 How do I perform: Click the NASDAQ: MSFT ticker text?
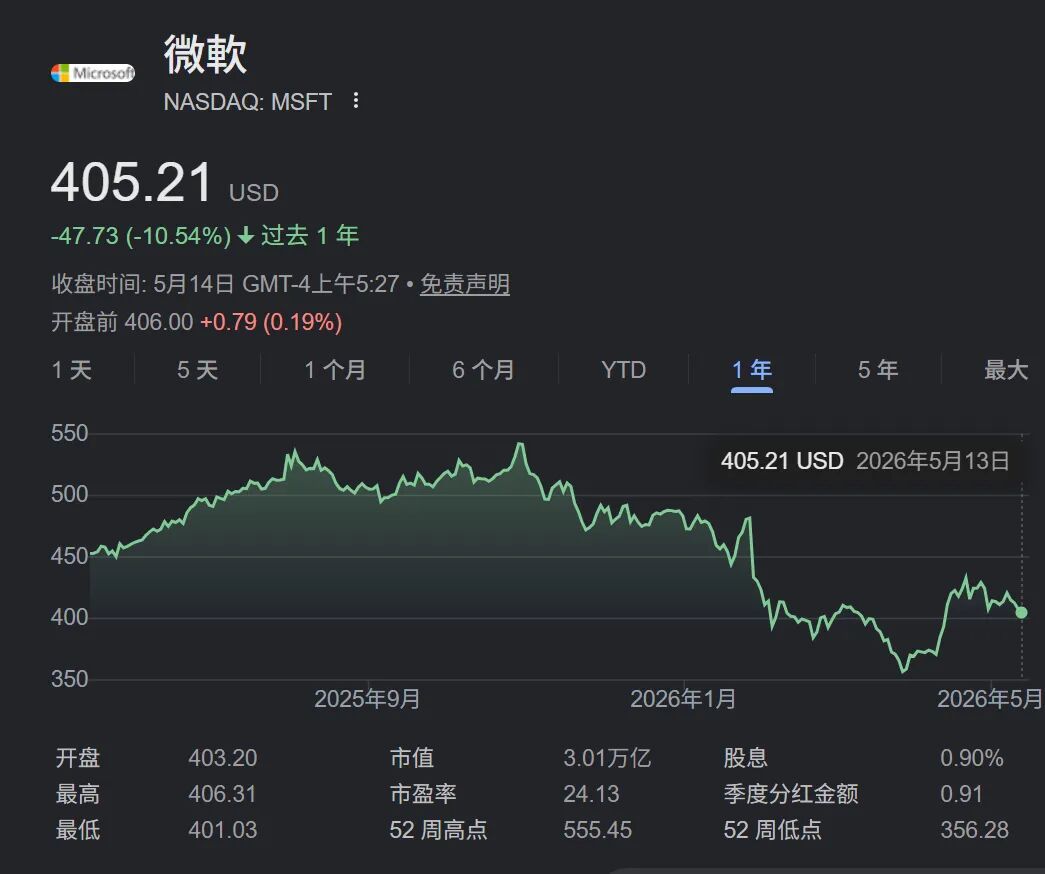tap(248, 102)
